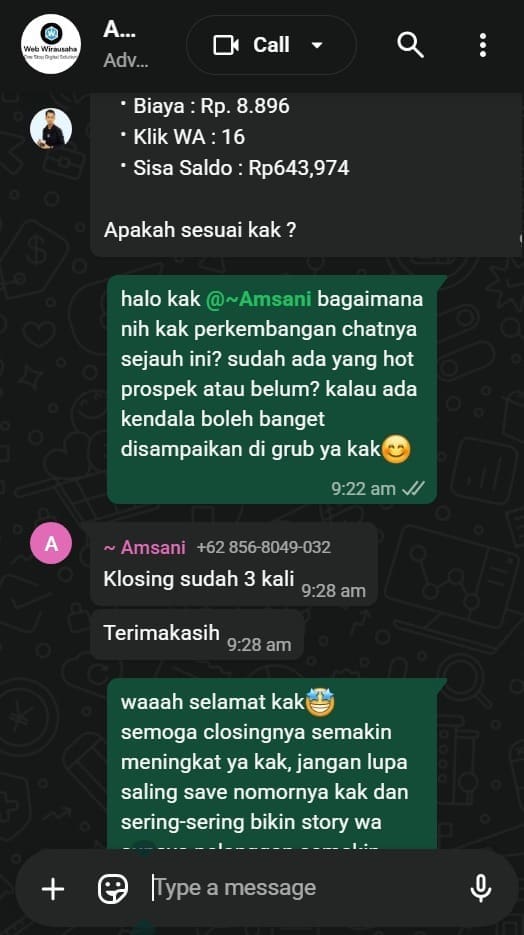Expand the Call dropdown arrow
524x935 pixels.
317,45
